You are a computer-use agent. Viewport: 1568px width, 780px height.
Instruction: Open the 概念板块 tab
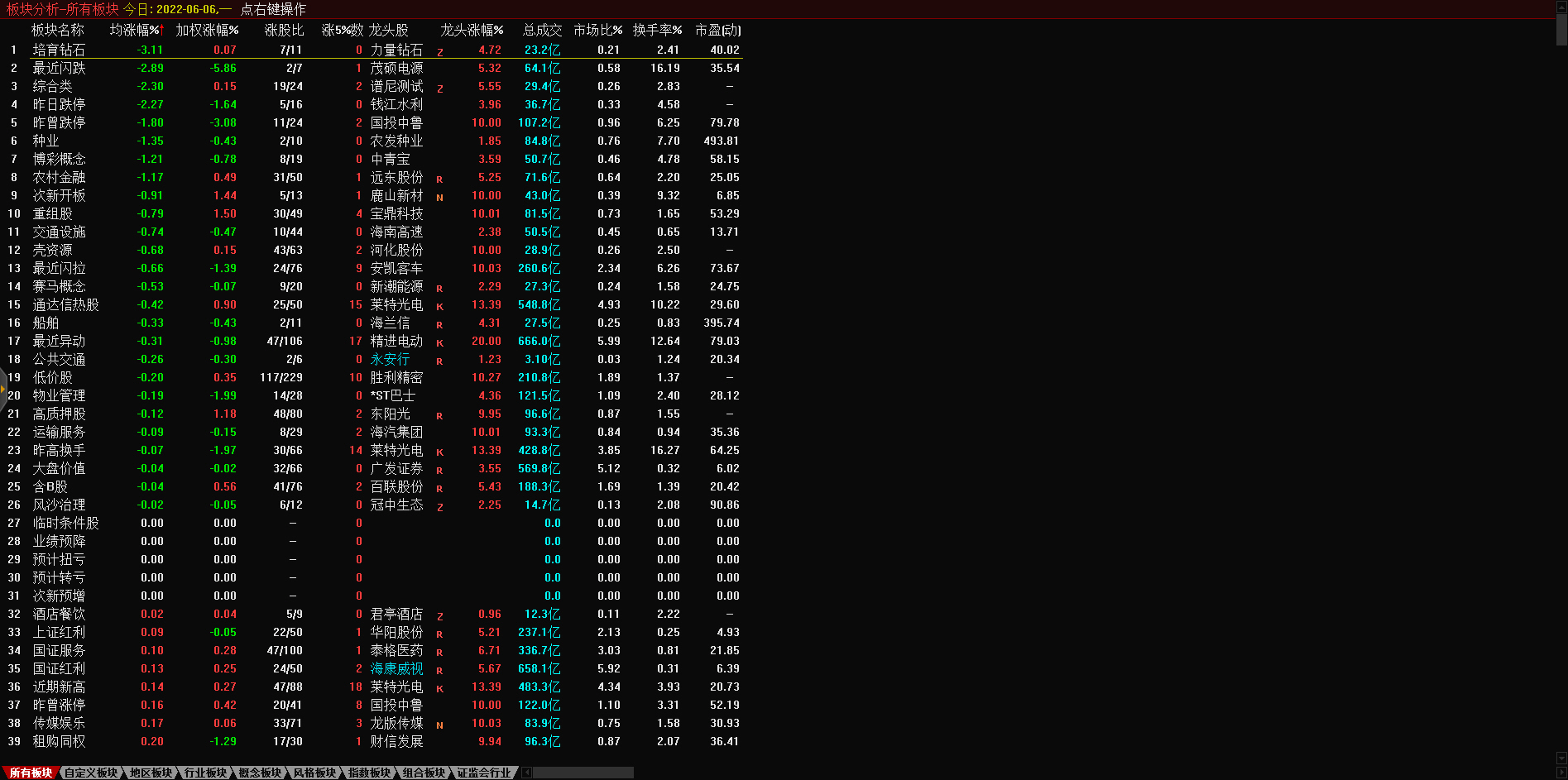click(x=260, y=773)
